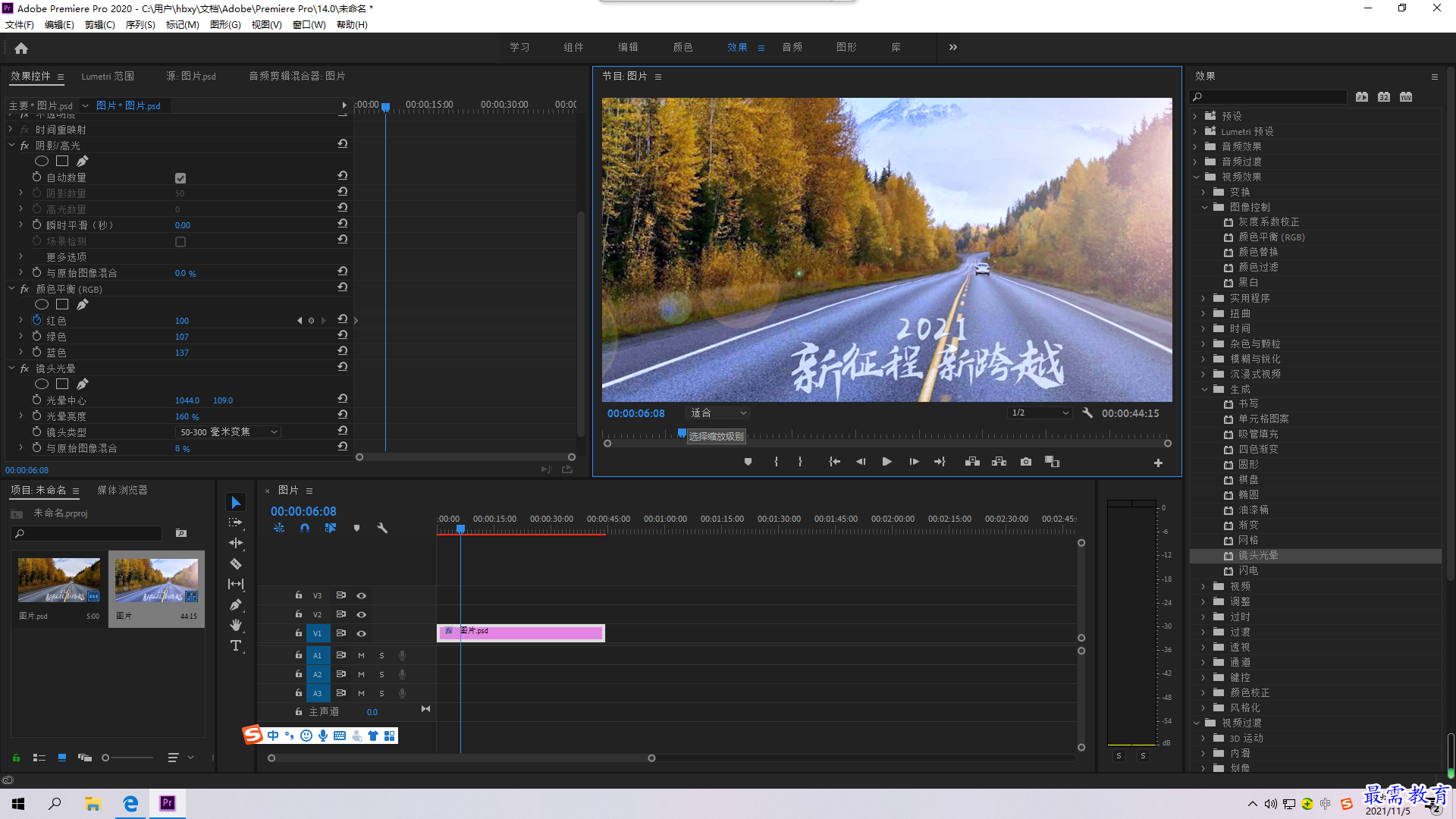Switch to Media Browser tab
Viewport: 1456px width, 819px height.
[122, 490]
